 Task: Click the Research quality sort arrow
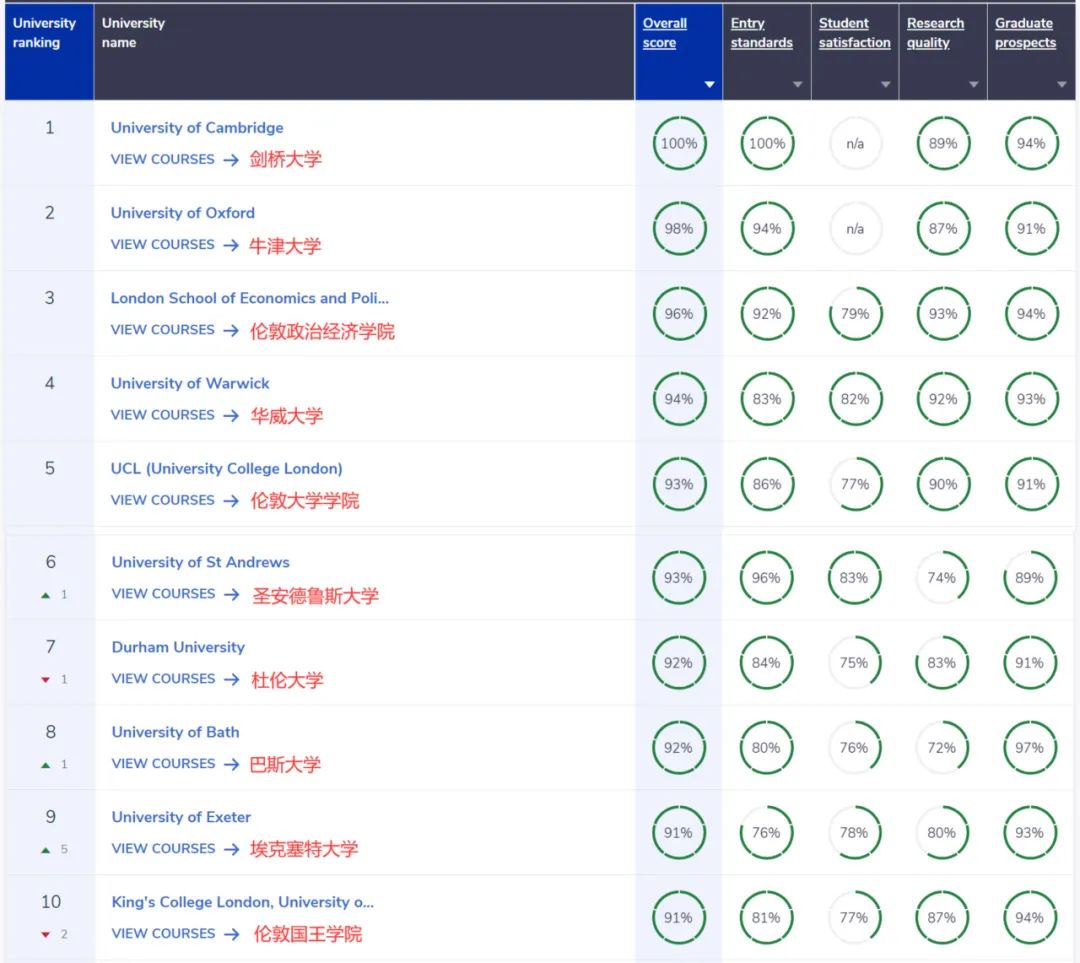pos(974,85)
